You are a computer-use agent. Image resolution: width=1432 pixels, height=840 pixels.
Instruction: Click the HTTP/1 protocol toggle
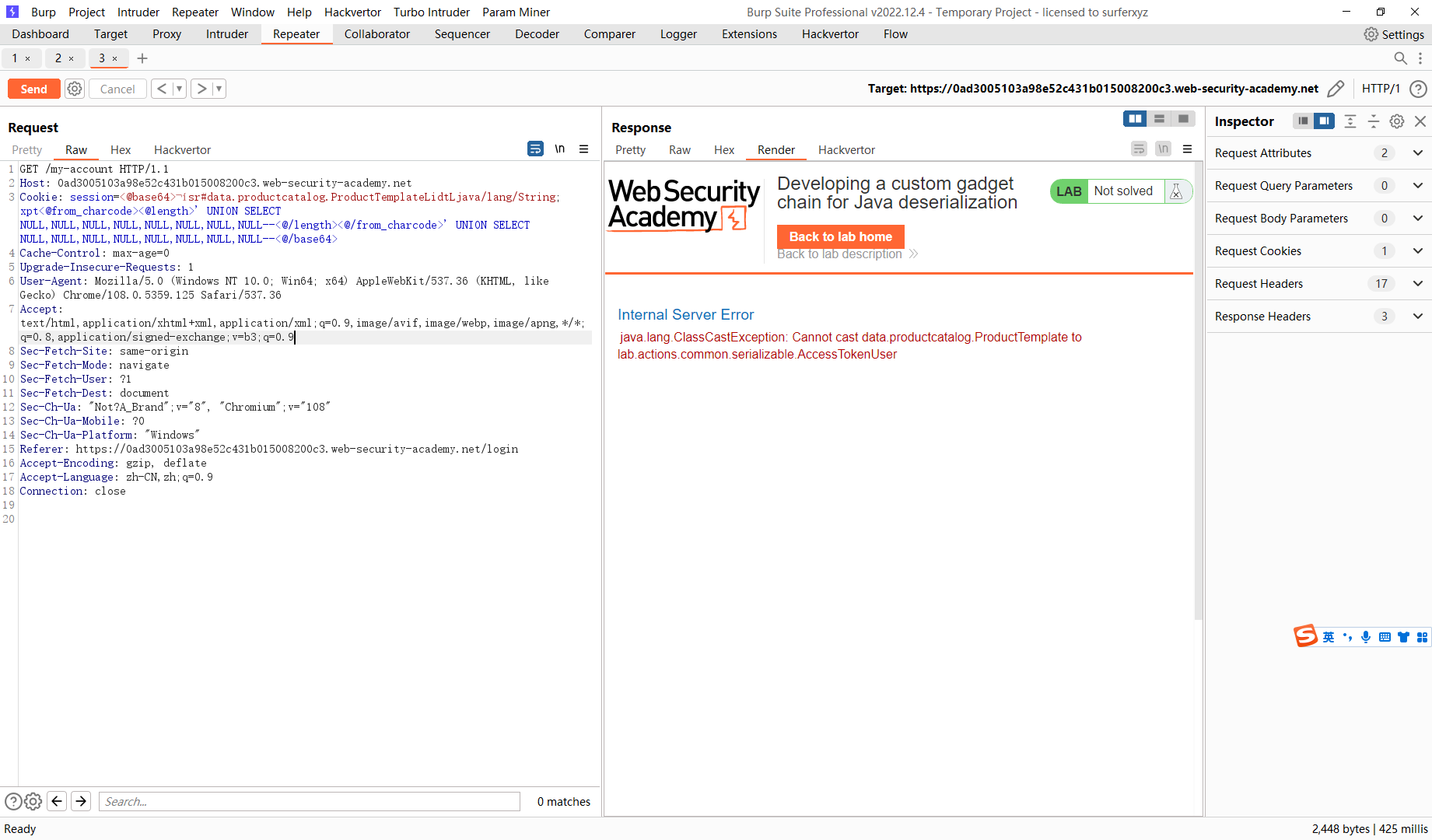pos(1381,89)
